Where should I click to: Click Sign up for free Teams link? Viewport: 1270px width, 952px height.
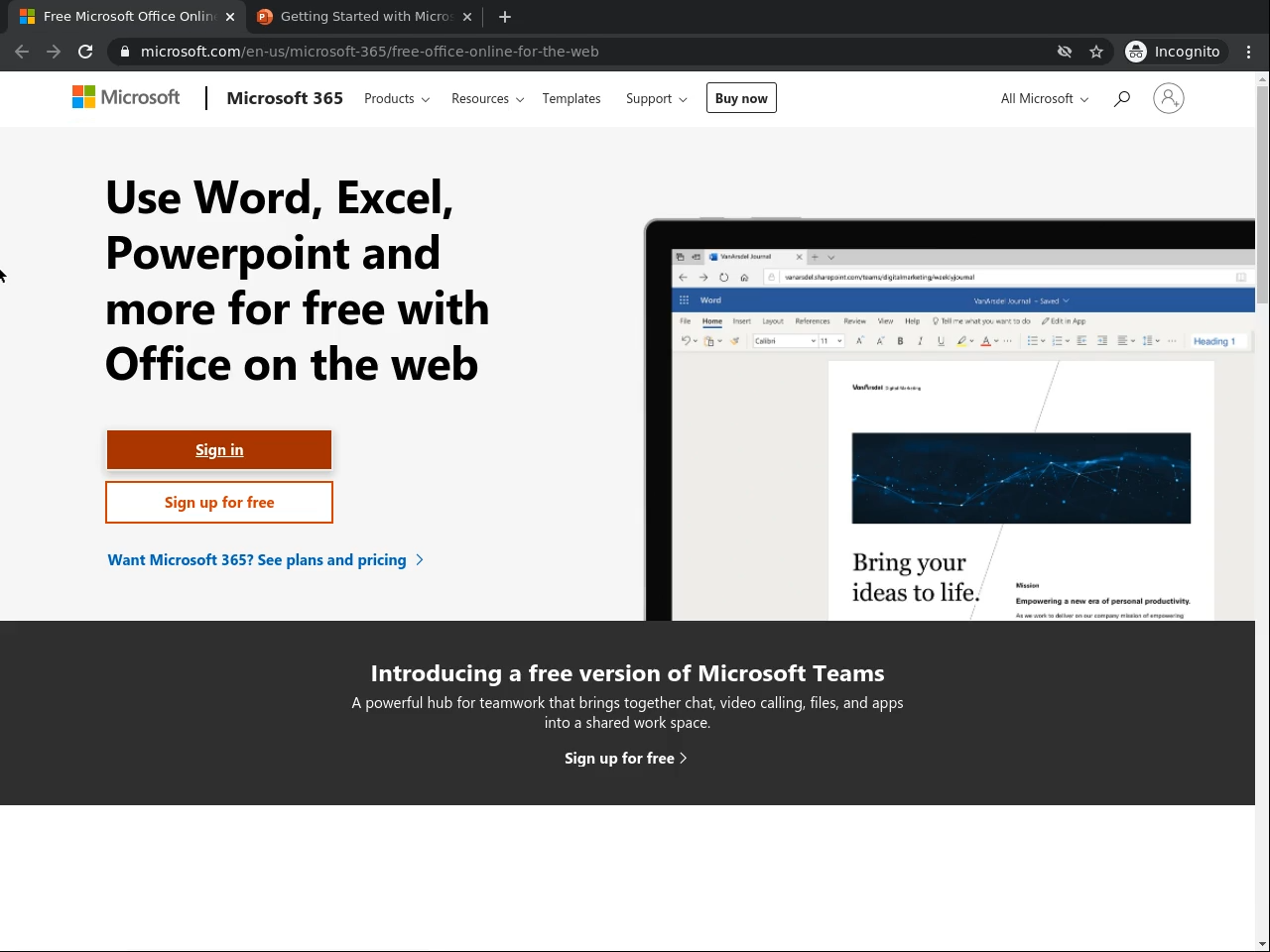(626, 759)
